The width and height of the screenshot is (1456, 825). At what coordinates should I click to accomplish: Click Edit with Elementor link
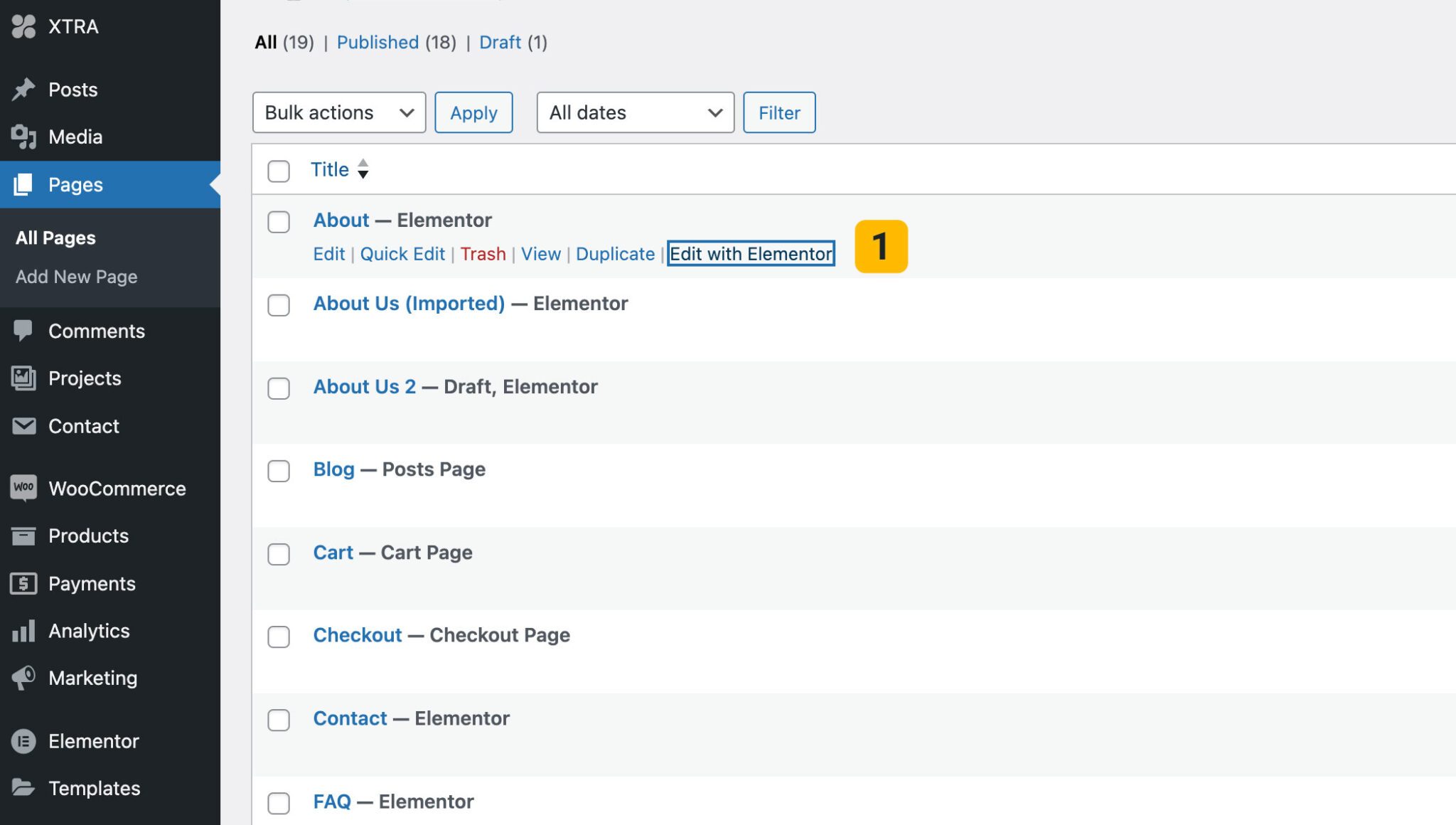pos(751,254)
